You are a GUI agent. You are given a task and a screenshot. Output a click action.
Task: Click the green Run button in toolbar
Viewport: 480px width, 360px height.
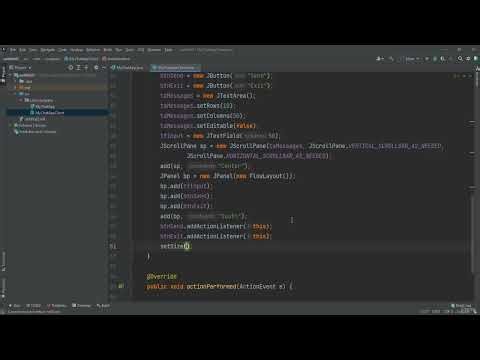click(427, 59)
